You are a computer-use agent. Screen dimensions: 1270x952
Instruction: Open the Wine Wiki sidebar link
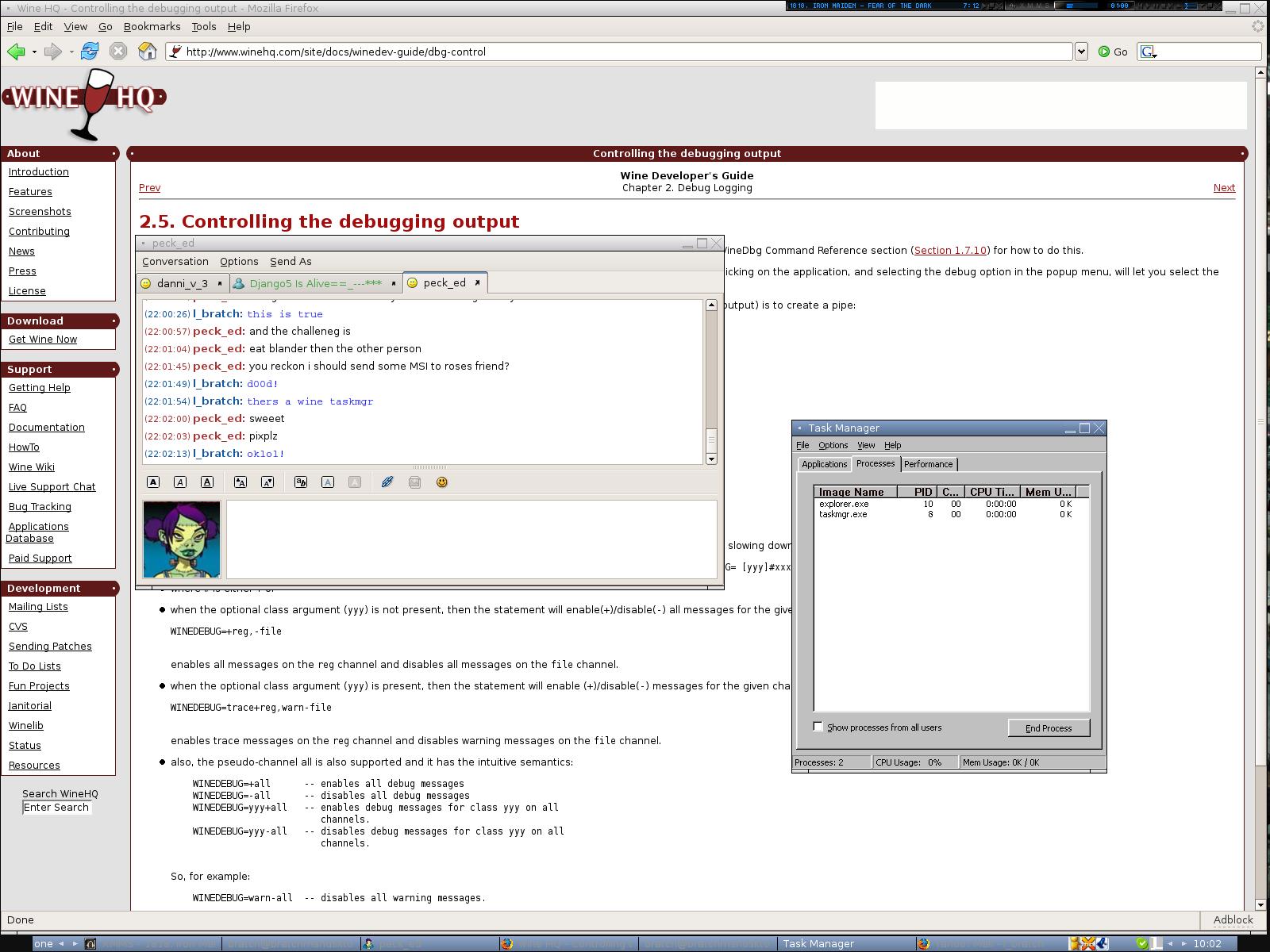[32, 467]
